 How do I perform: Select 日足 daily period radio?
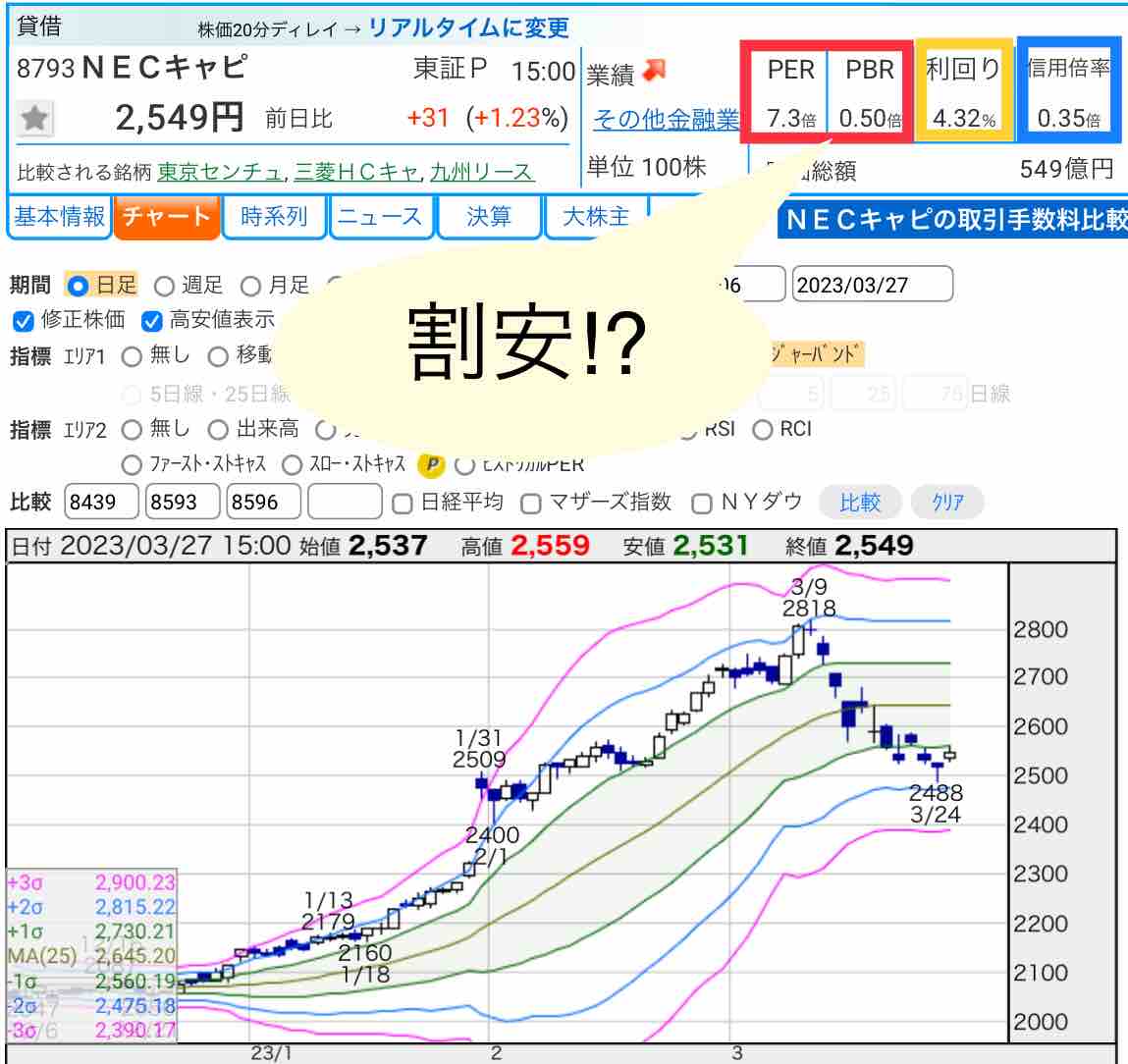point(77,286)
